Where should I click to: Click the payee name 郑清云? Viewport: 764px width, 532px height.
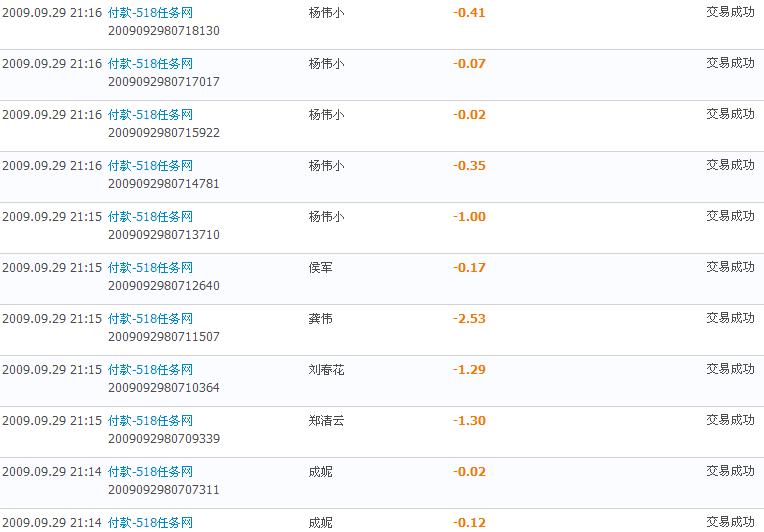click(x=326, y=421)
